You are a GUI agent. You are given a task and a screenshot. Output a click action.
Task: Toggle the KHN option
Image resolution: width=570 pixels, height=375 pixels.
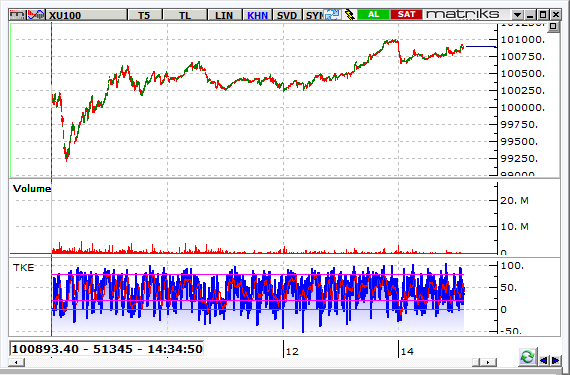tap(257, 15)
